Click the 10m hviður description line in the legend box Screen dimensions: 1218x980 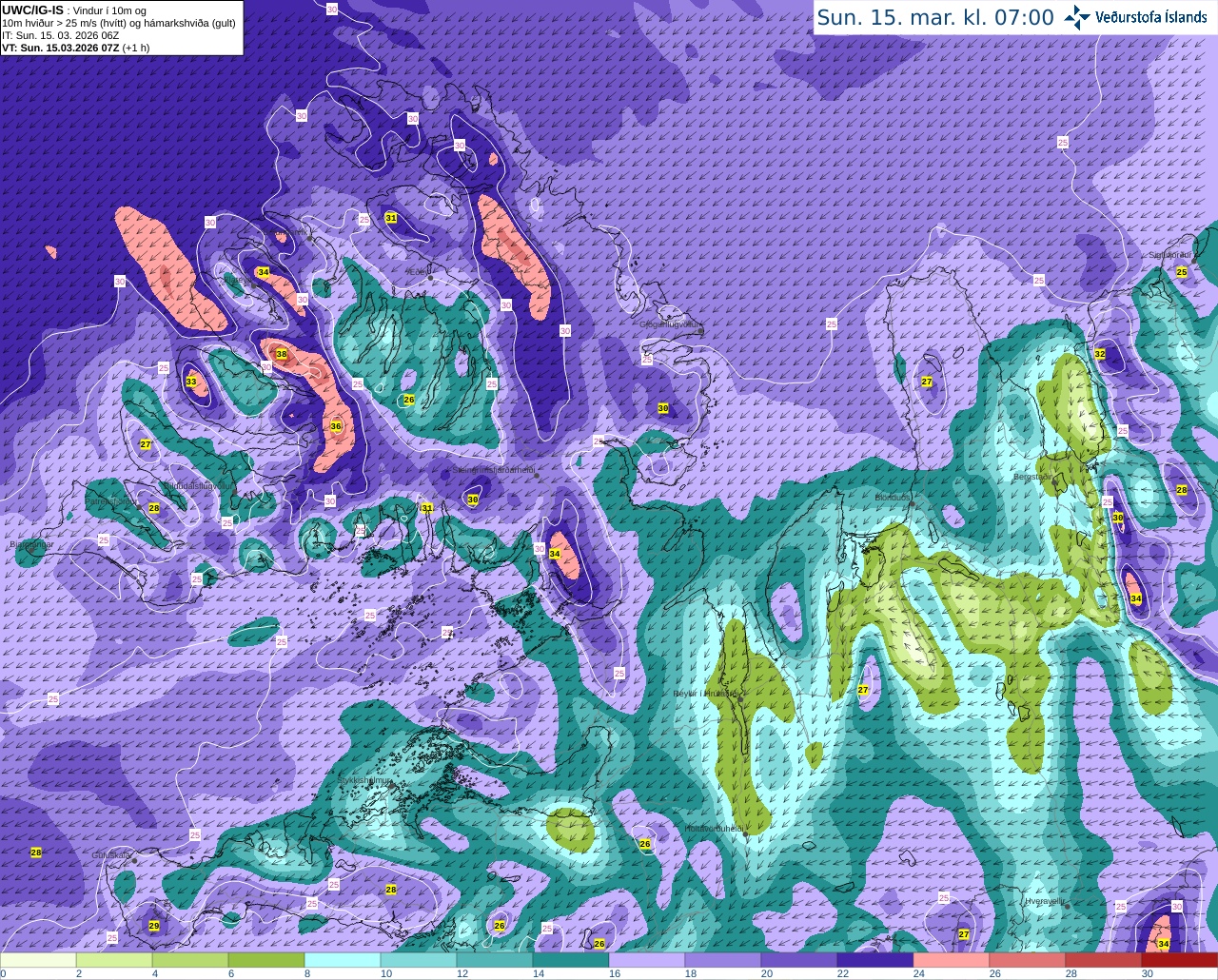pyautogui.click(x=119, y=23)
